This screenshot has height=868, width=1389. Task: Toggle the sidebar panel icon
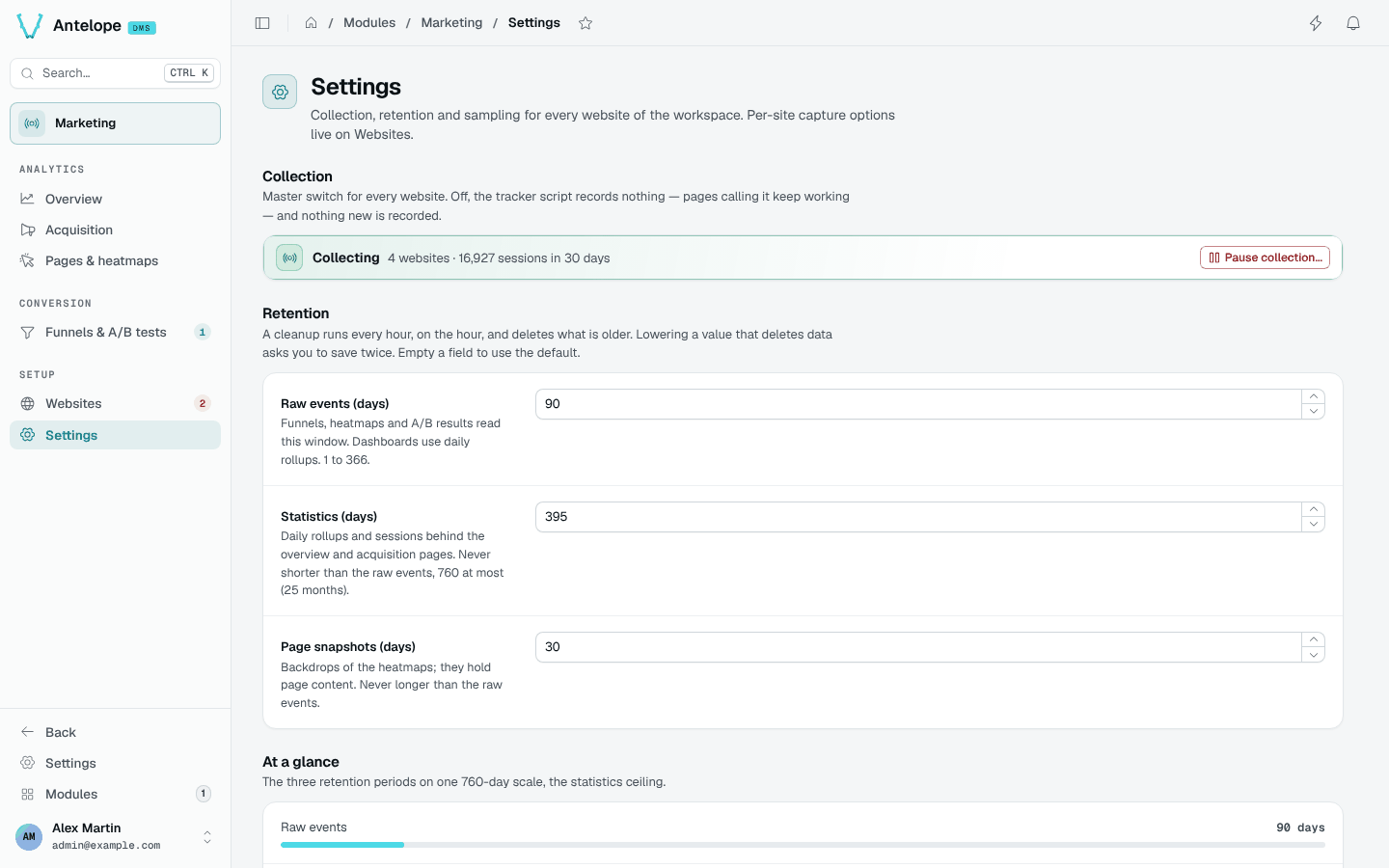coord(262,23)
